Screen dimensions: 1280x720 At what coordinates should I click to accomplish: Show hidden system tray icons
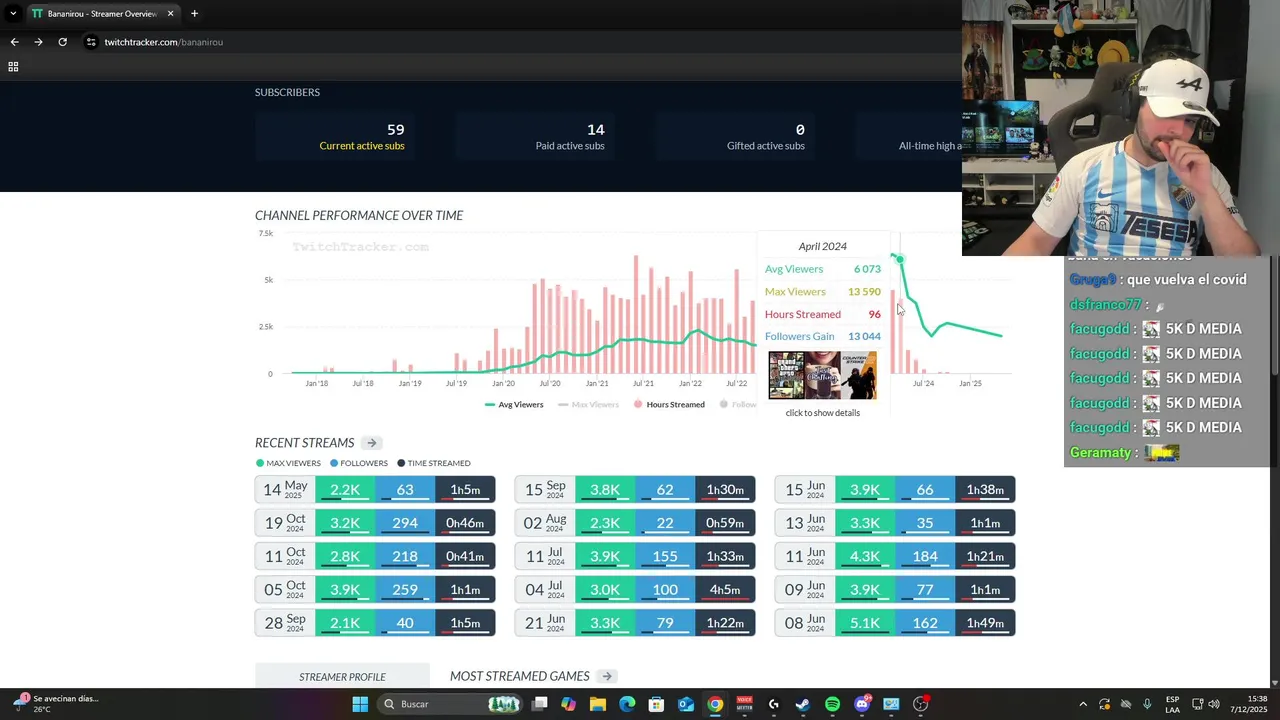(1083, 704)
